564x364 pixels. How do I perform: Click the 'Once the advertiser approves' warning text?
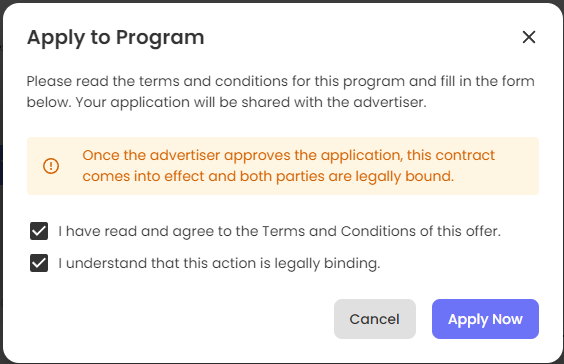[x=288, y=155]
